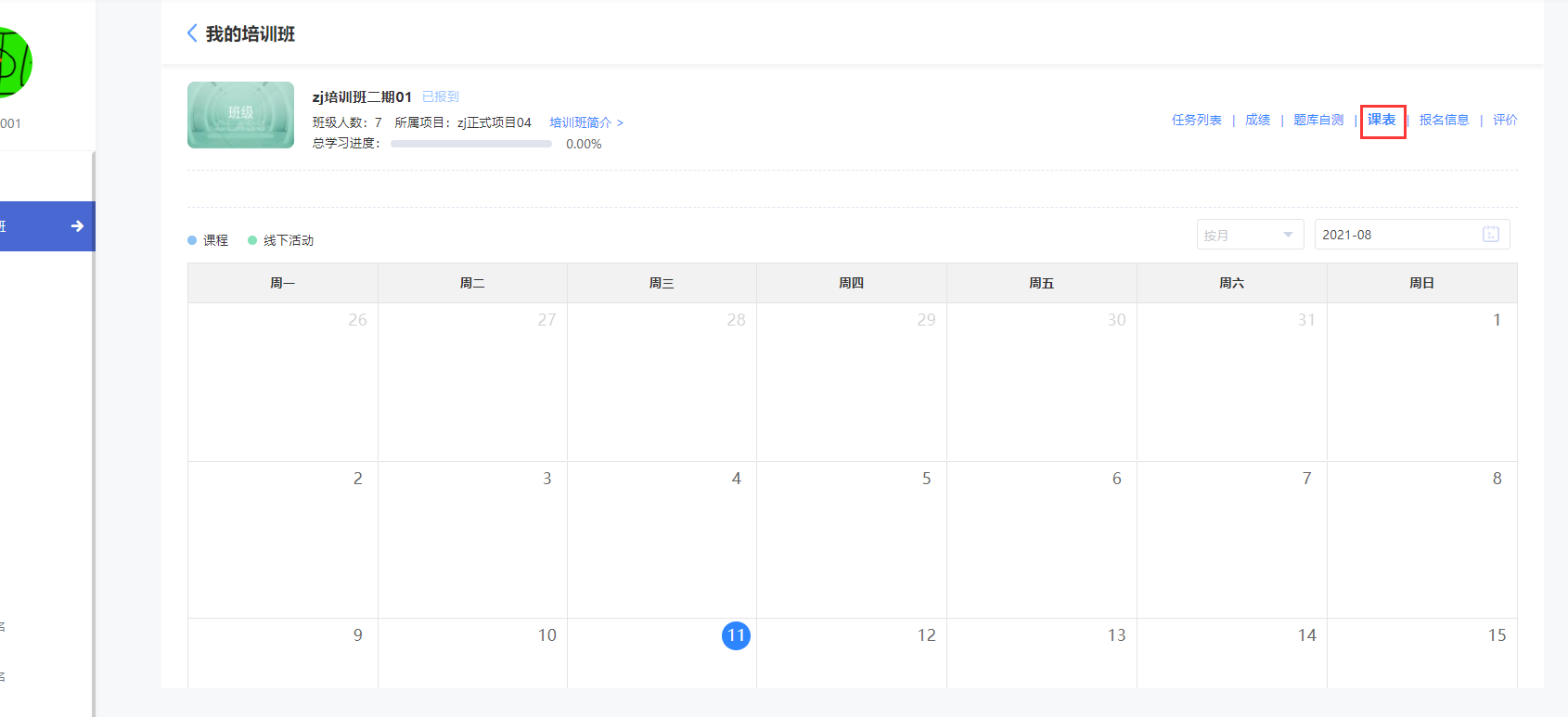Screen dimensions: 1568x717
Task: Expand the 按月 view mode dropdown
Action: point(1250,235)
